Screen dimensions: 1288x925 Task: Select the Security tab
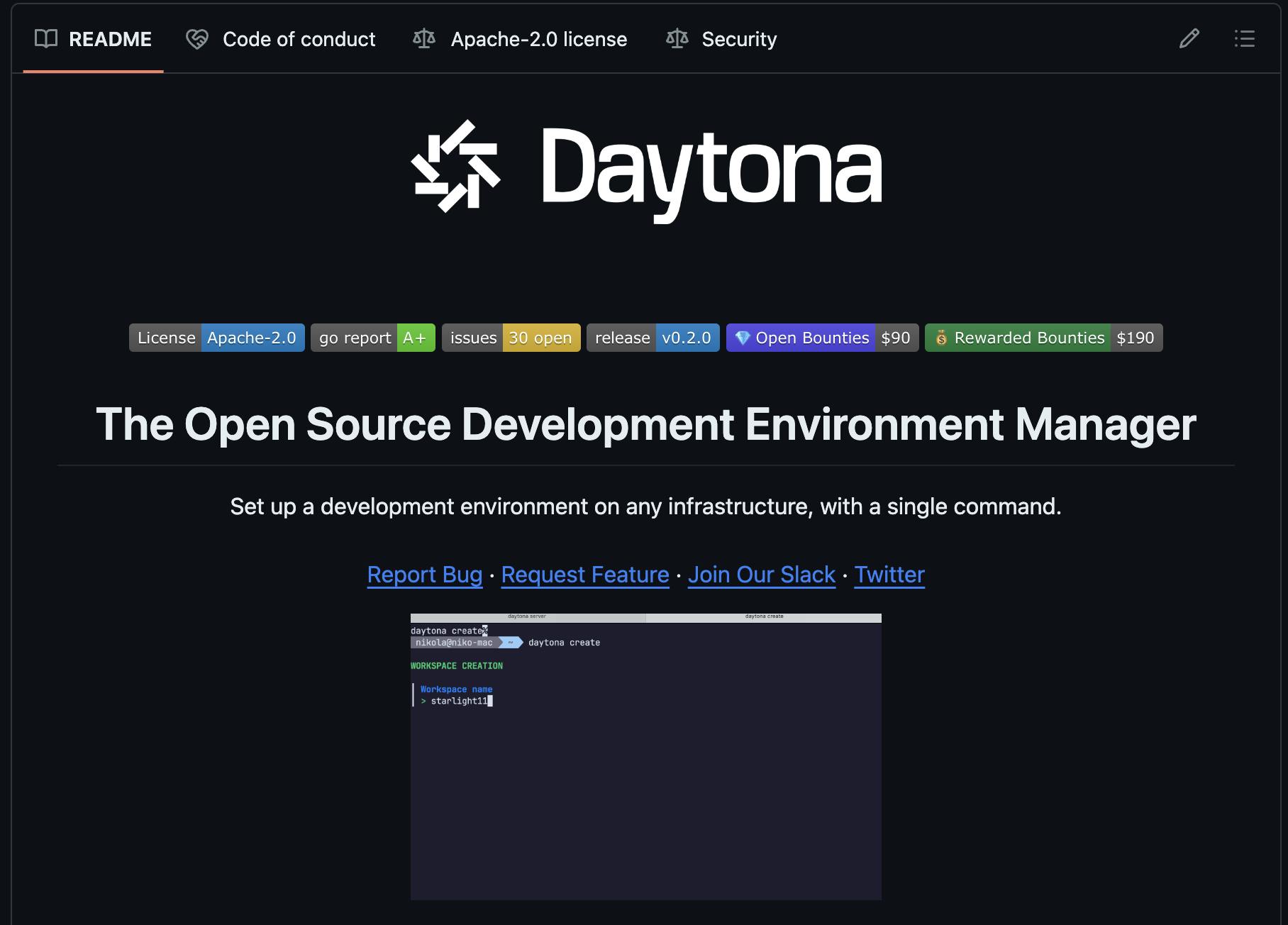[721, 39]
